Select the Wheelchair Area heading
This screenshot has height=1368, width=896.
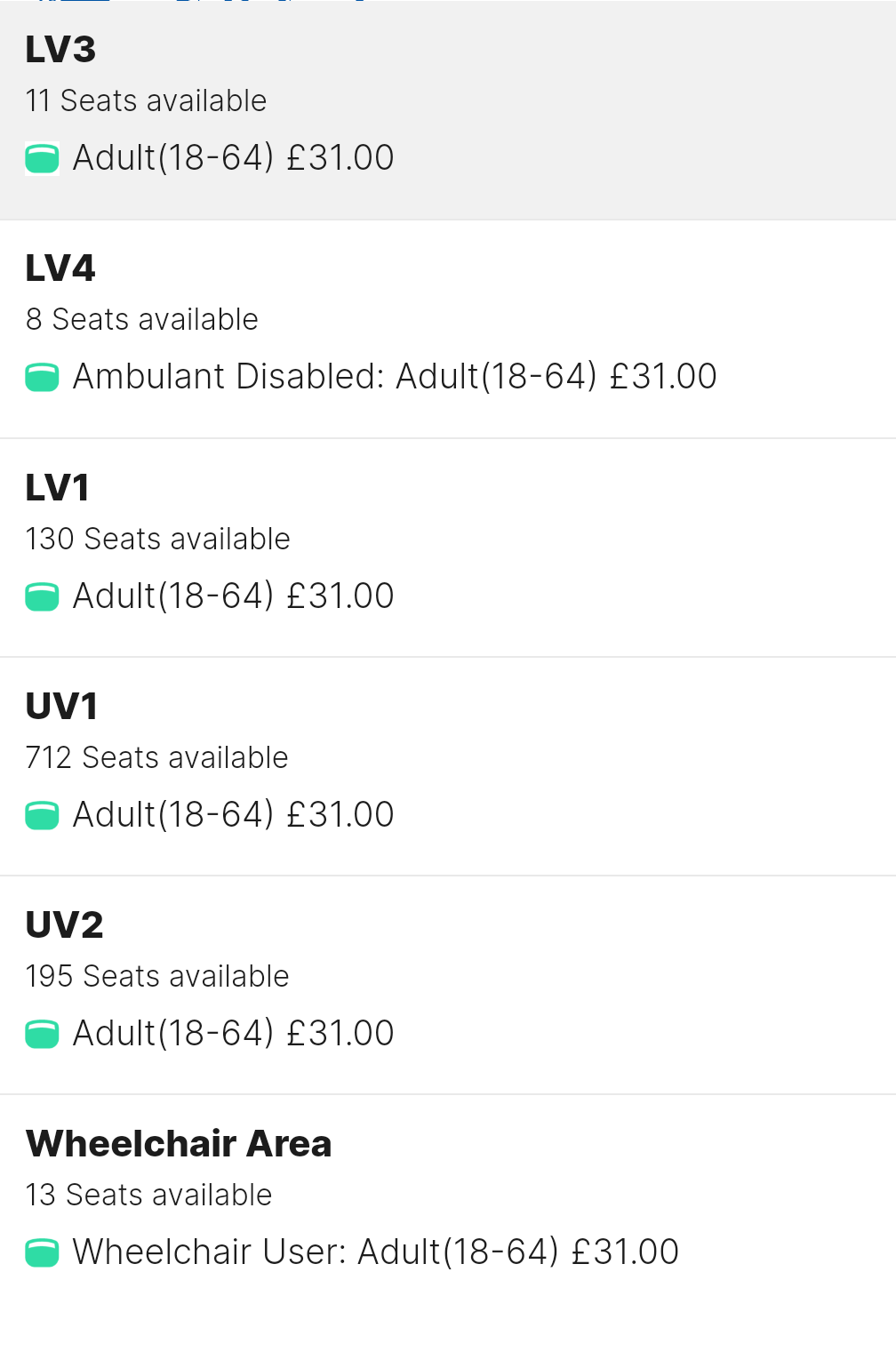click(x=179, y=1144)
